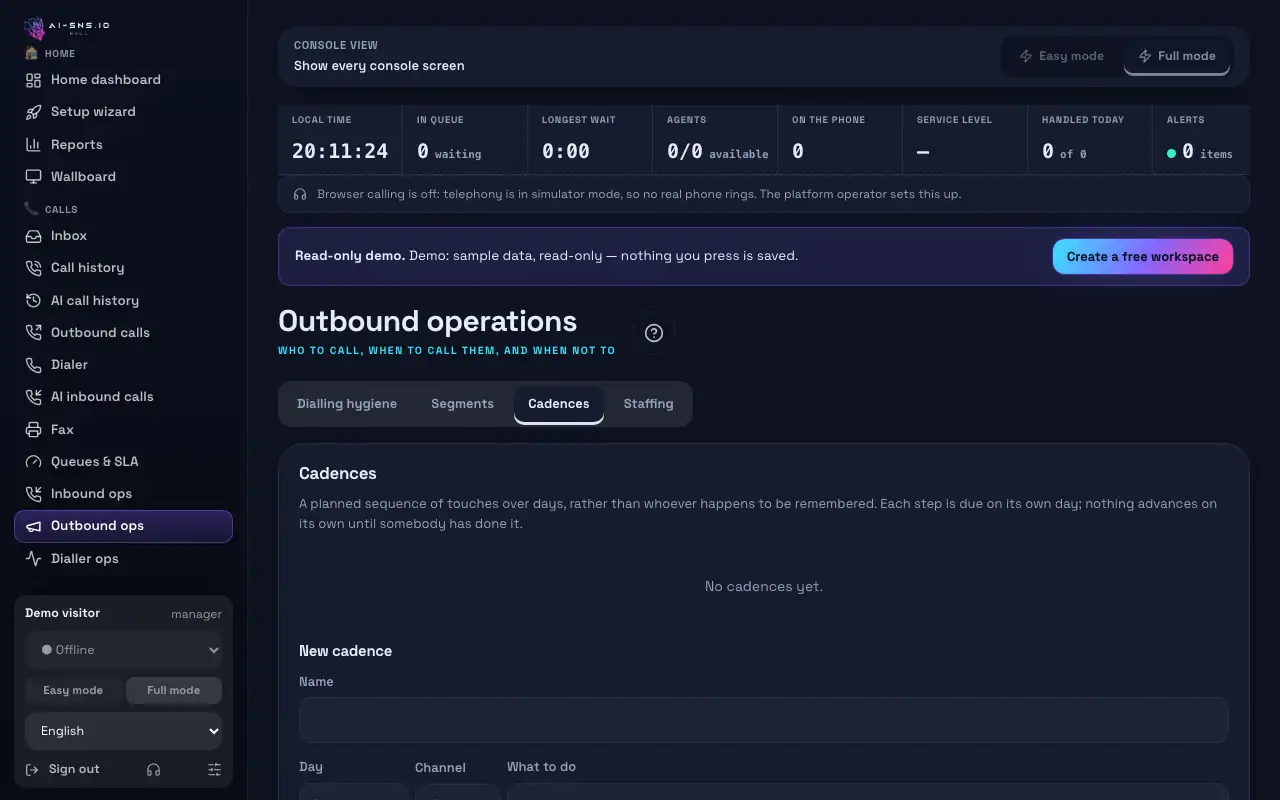Go to the Staffing tab
The image size is (1280, 800).
coord(648,404)
